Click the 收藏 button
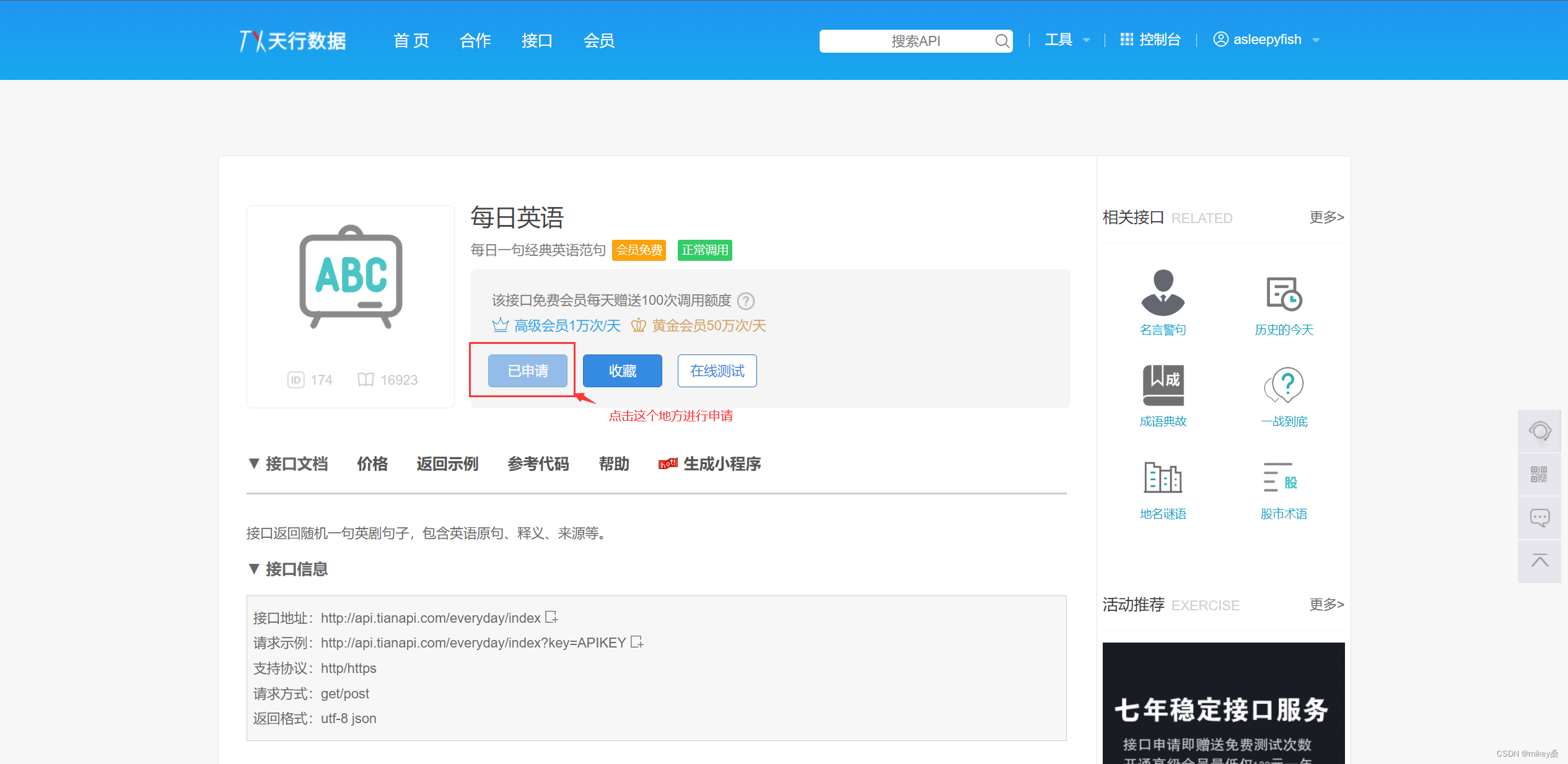Viewport: 1568px width, 764px height. tap(622, 371)
